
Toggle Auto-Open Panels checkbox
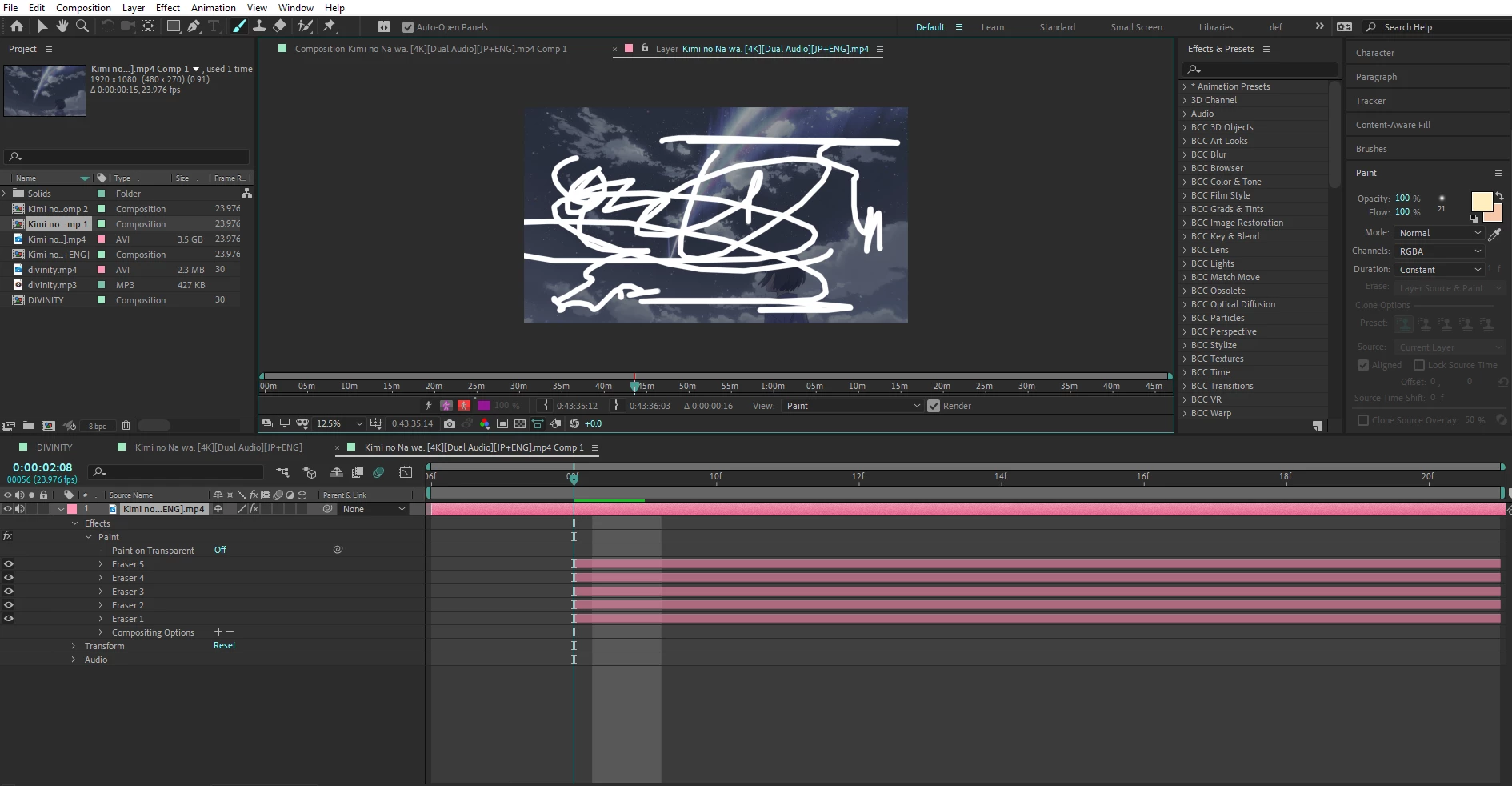(408, 27)
